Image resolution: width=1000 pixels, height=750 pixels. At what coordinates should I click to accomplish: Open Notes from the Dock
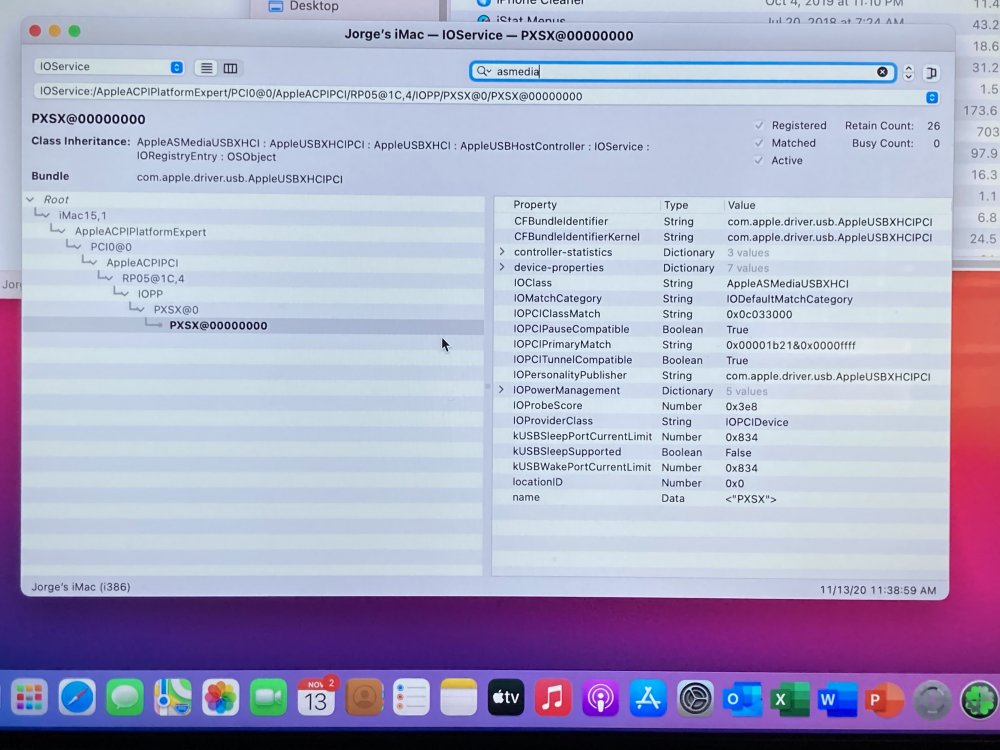[458, 698]
